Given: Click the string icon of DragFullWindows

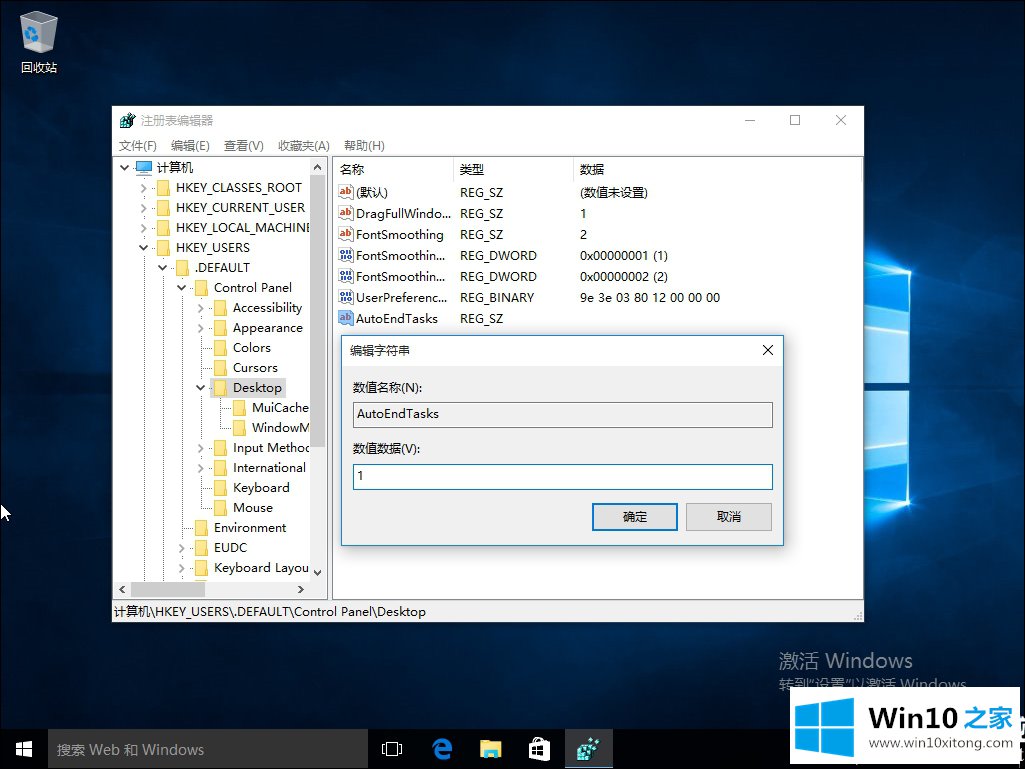Looking at the screenshot, I should pyautogui.click(x=346, y=213).
